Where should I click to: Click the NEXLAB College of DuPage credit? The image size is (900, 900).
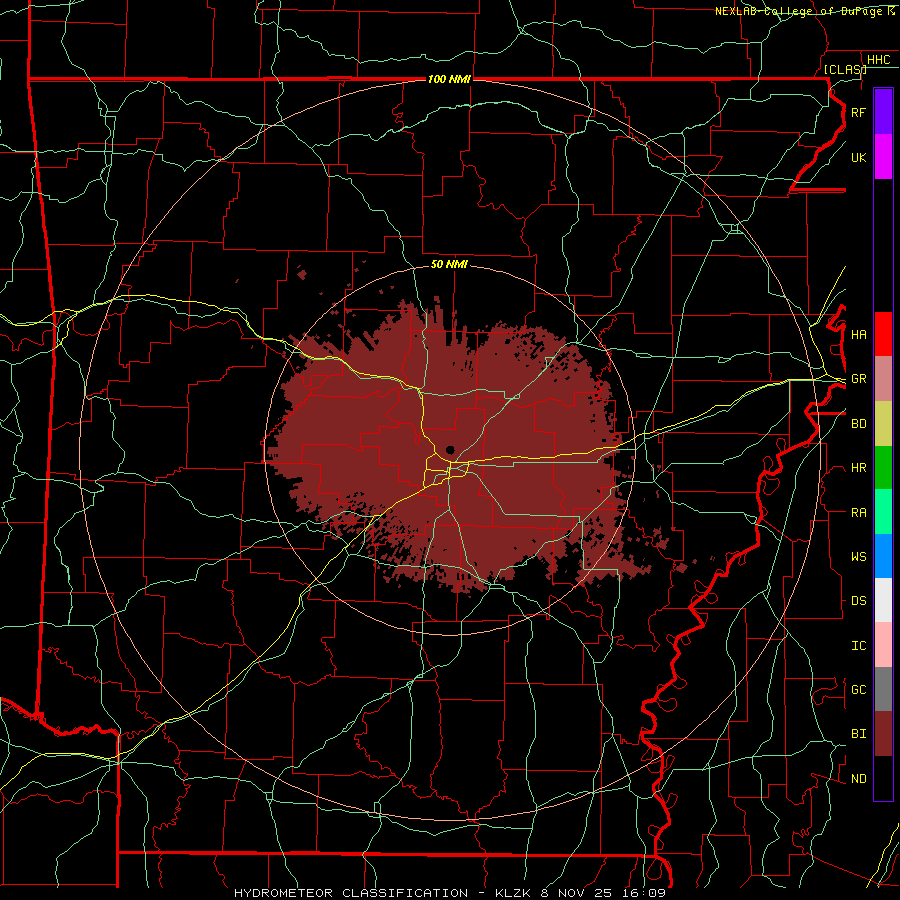click(805, 11)
